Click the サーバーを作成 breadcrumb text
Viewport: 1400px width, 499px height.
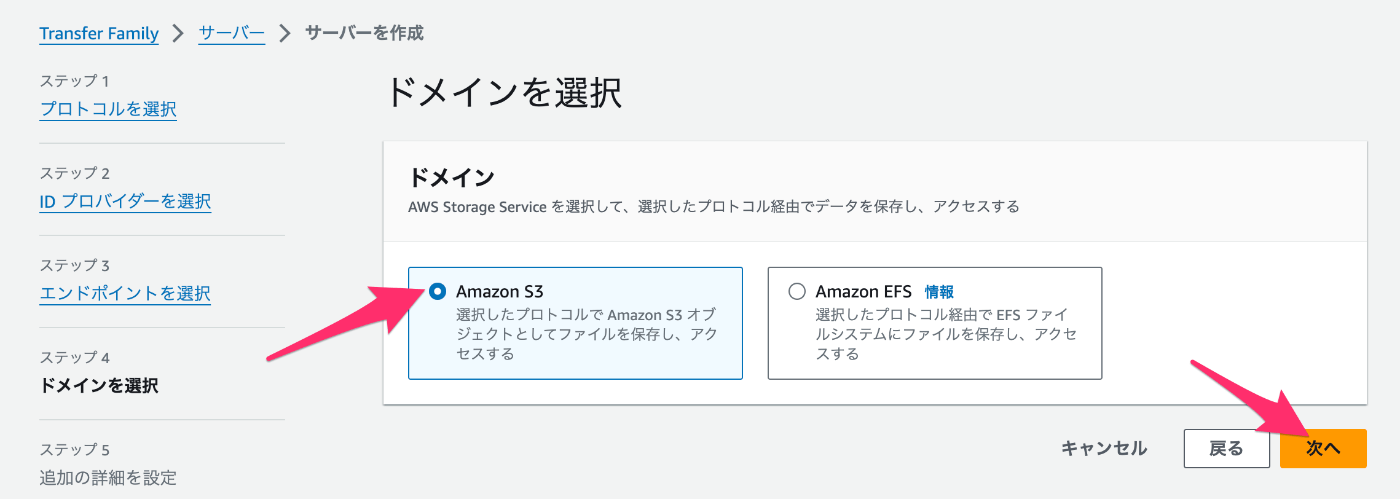tap(364, 33)
